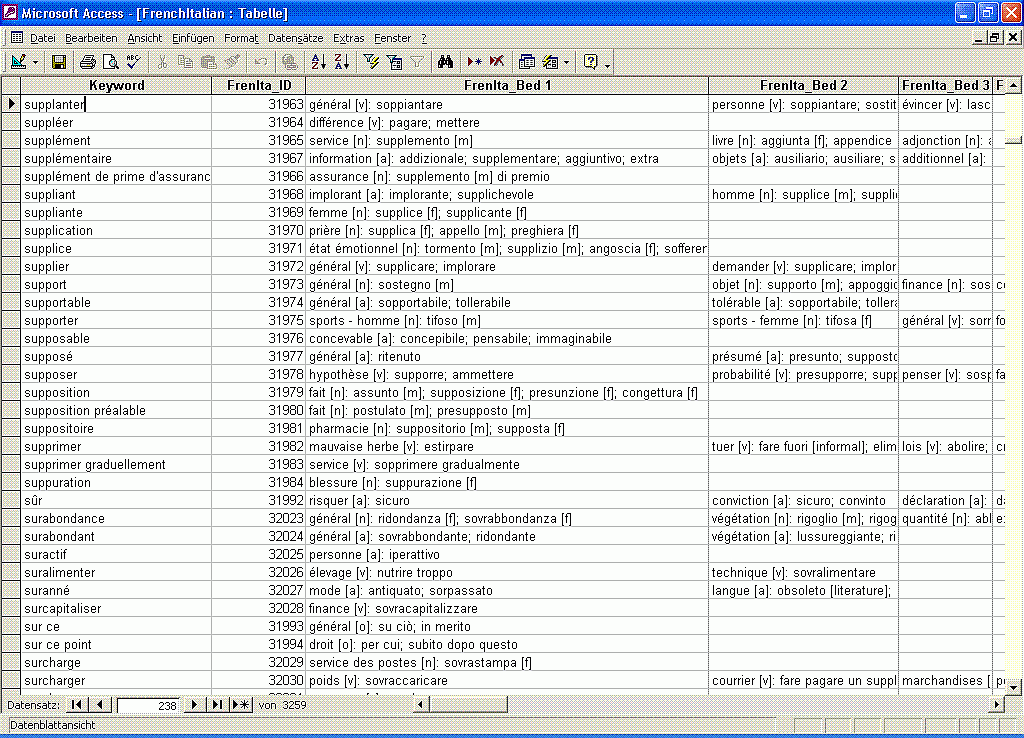Copy the selection using the toolbar Copy icon
The width and height of the screenshot is (1024, 738).
pyautogui.click(x=185, y=62)
